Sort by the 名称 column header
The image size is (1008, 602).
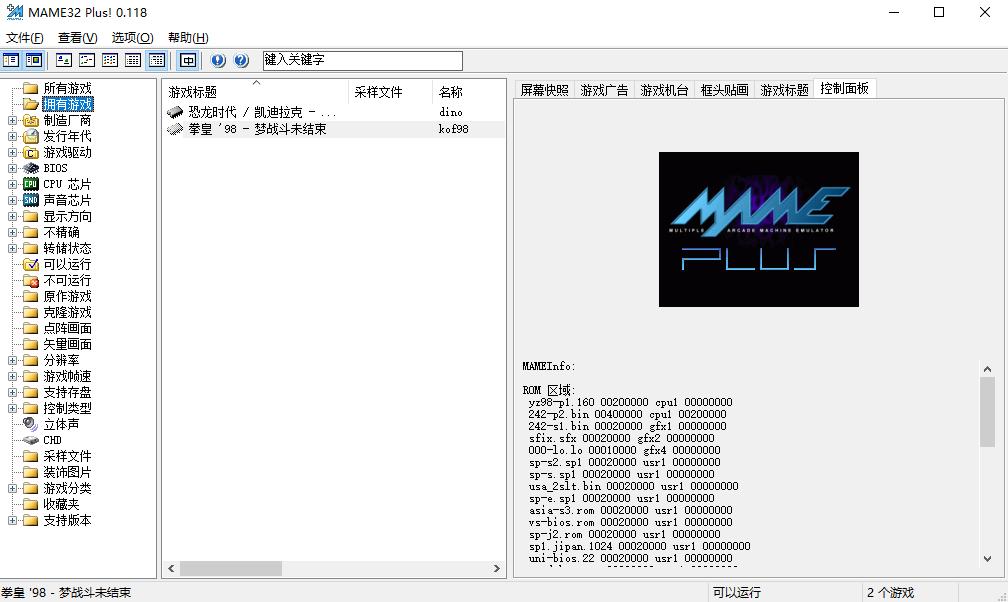[x=469, y=92]
